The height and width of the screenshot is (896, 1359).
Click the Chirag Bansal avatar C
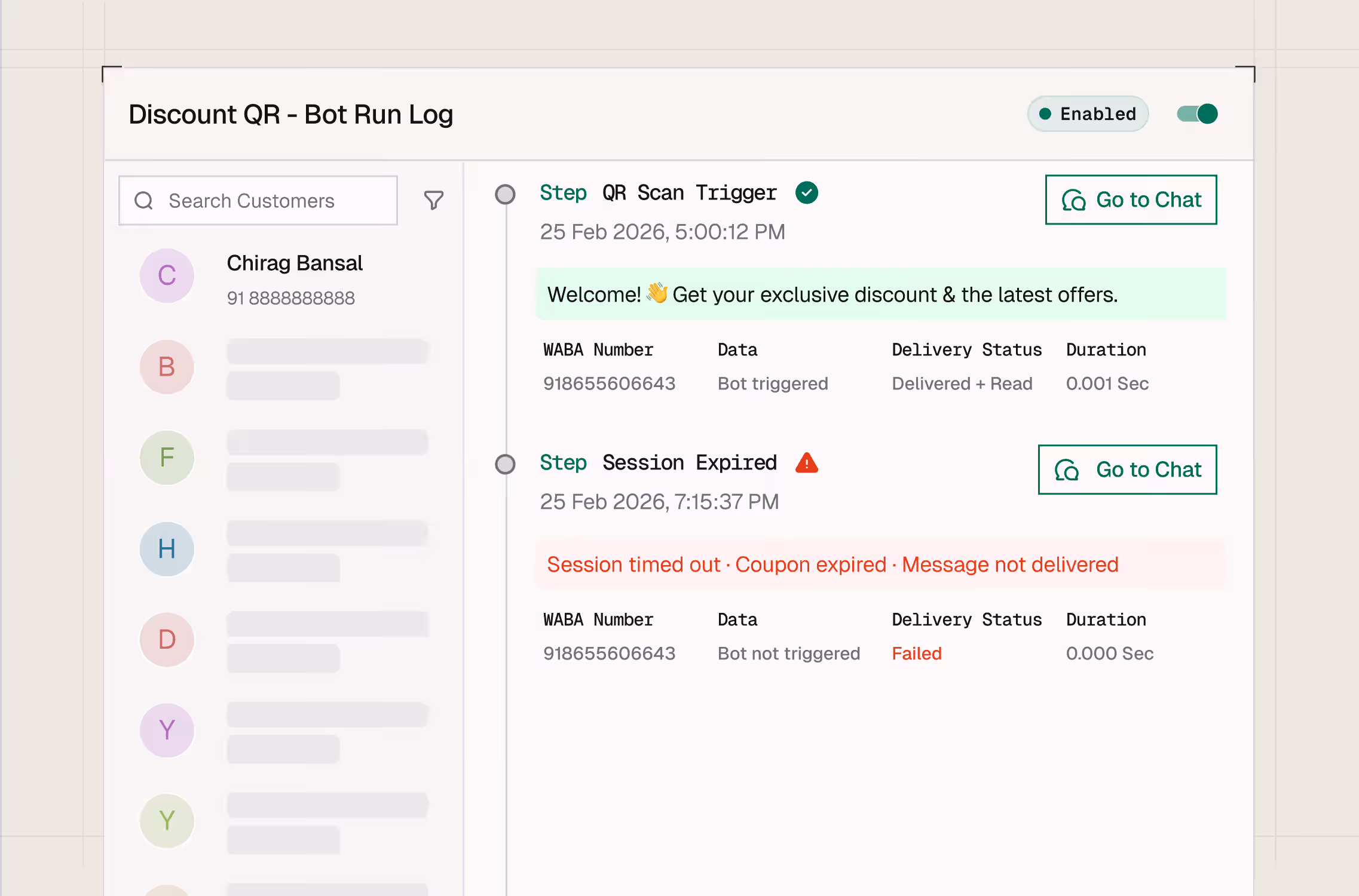167,276
